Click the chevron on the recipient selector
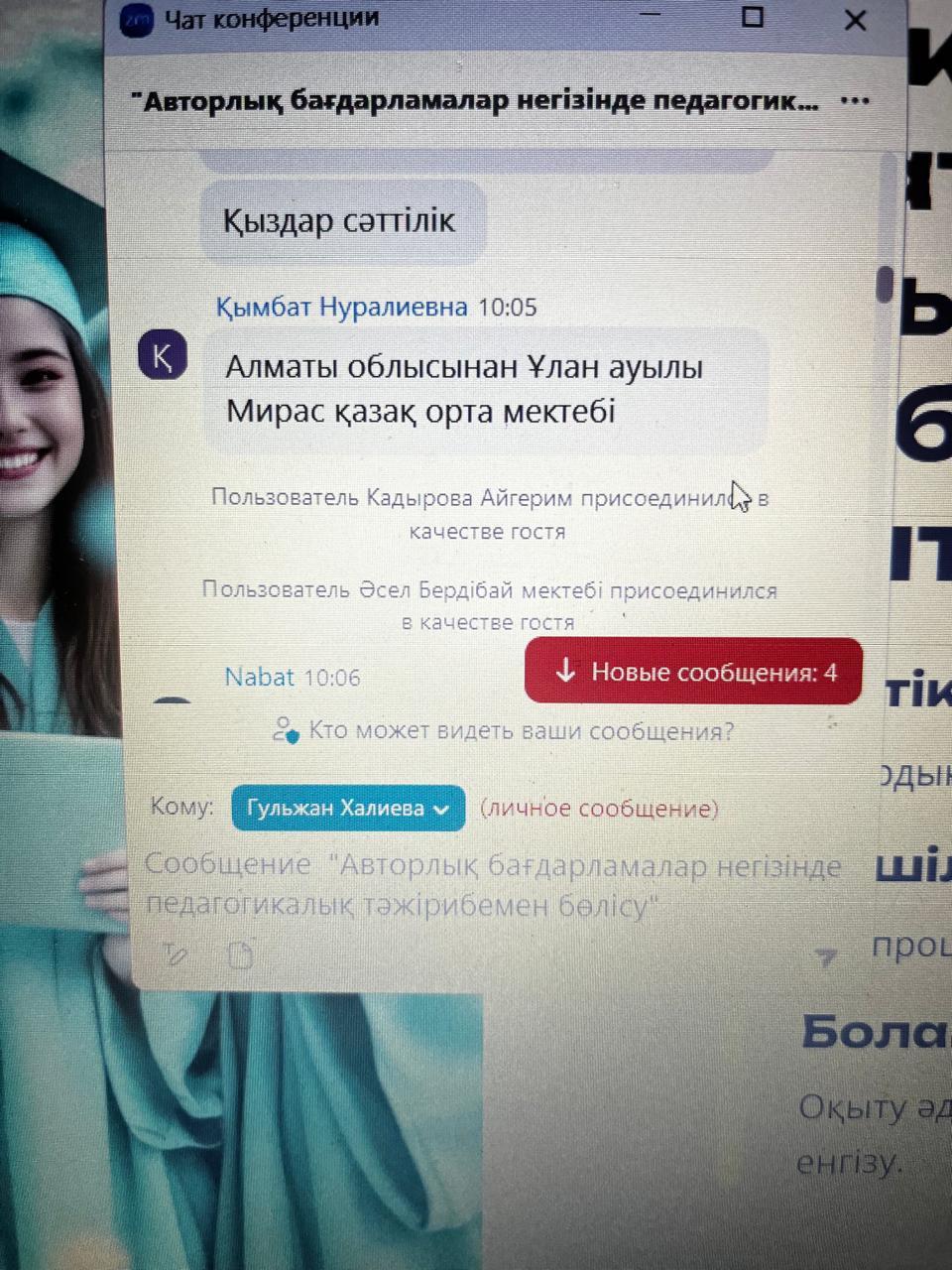This screenshot has height=1270, width=952. 442,810
